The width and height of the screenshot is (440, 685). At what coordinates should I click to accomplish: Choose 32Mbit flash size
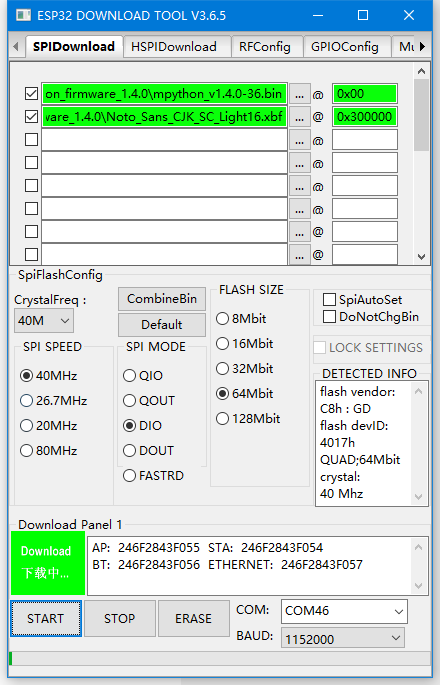click(x=244, y=369)
